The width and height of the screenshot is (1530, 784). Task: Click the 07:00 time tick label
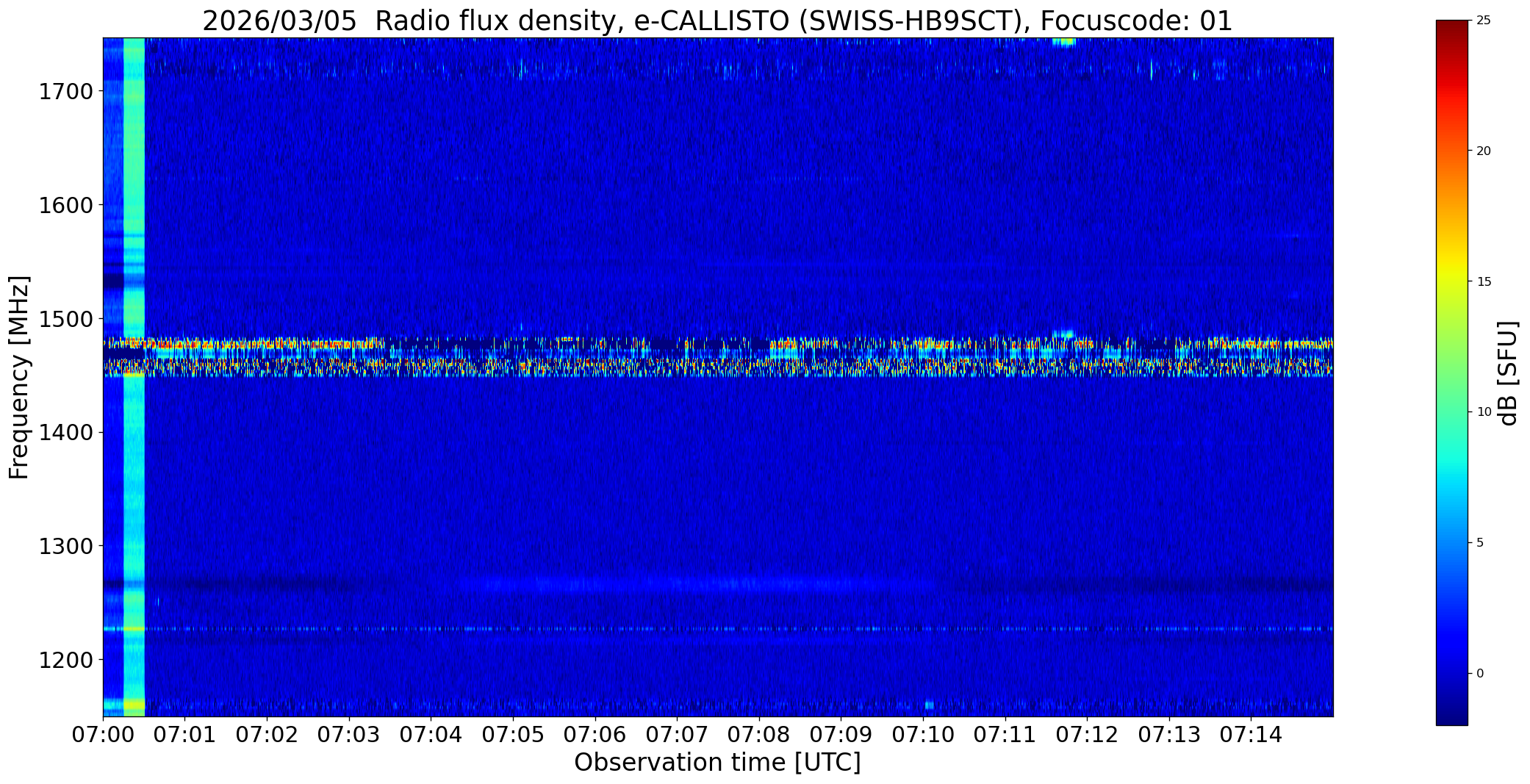103,735
